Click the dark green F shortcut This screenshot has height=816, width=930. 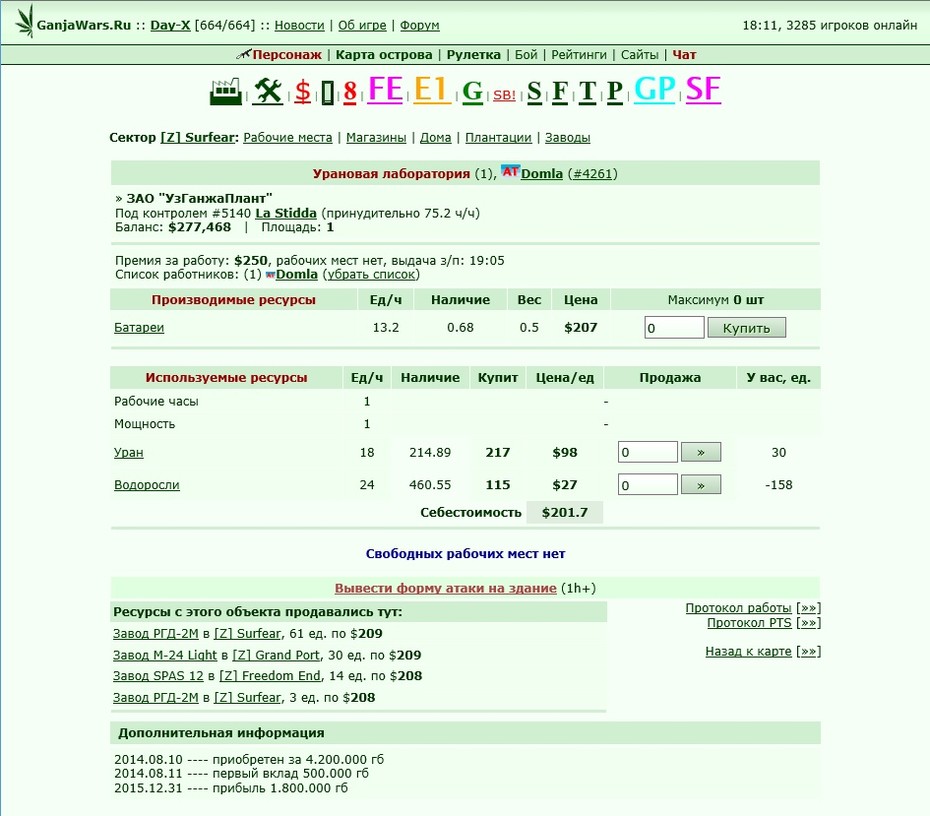pyautogui.click(x=560, y=93)
